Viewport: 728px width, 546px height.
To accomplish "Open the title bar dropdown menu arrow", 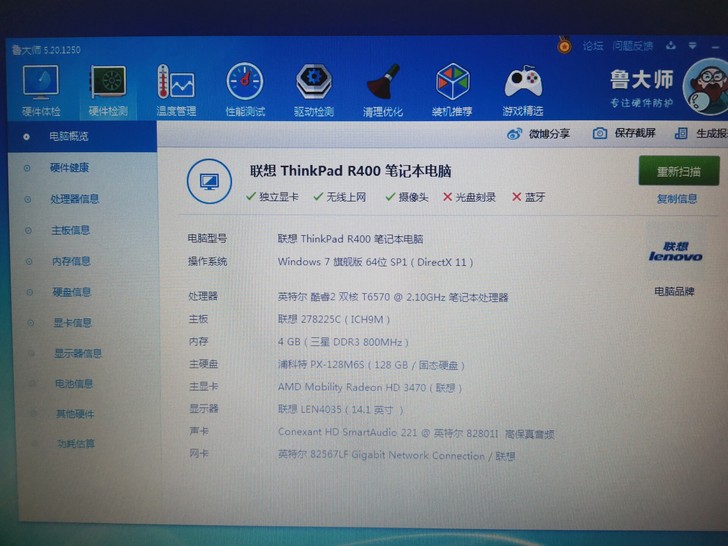I will pos(692,46).
